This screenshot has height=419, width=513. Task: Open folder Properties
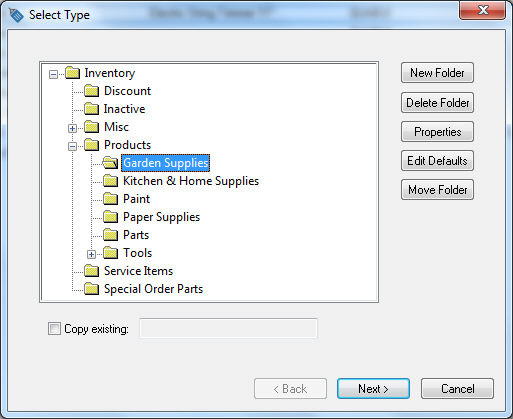(437, 132)
